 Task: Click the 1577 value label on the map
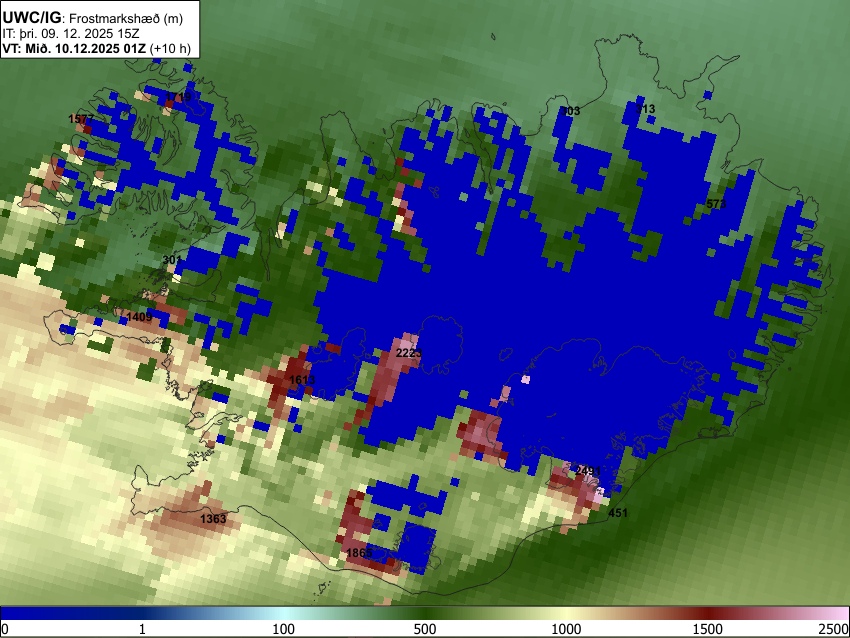[x=81, y=119]
